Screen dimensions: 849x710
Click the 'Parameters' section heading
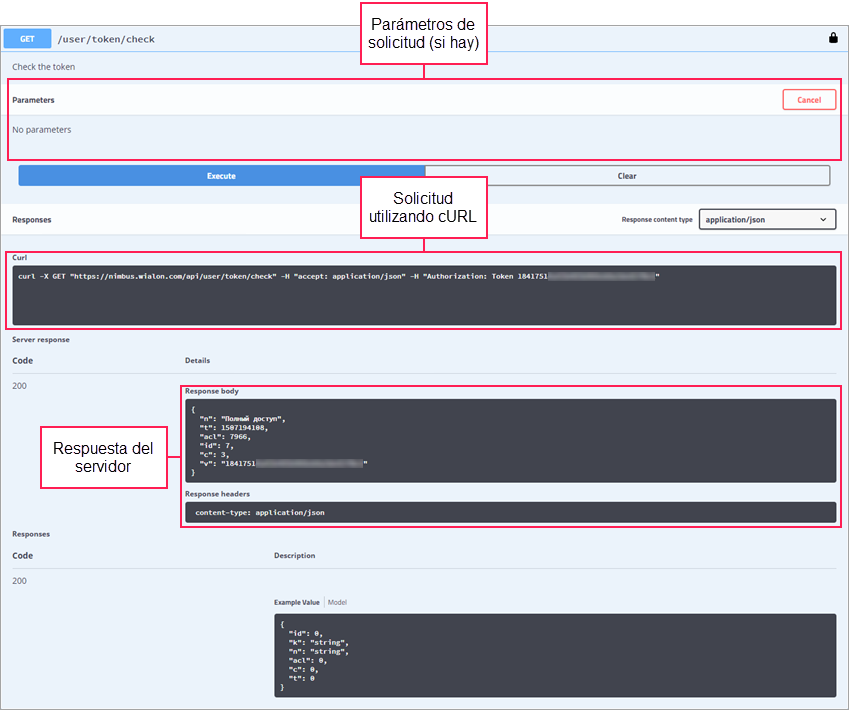pyautogui.click(x=34, y=100)
